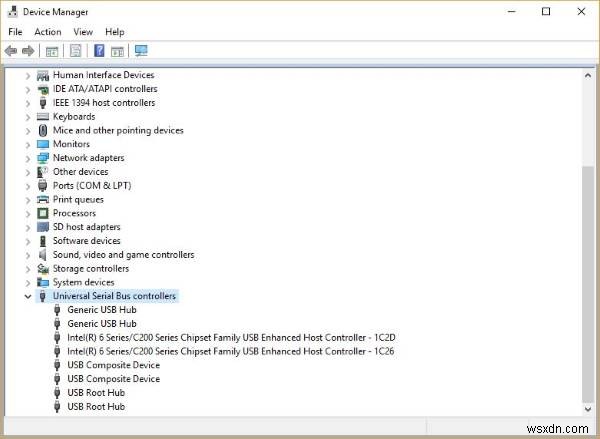The image size is (600, 439).
Task: Select the Storage controllers label
Action: tap(91, 269)
